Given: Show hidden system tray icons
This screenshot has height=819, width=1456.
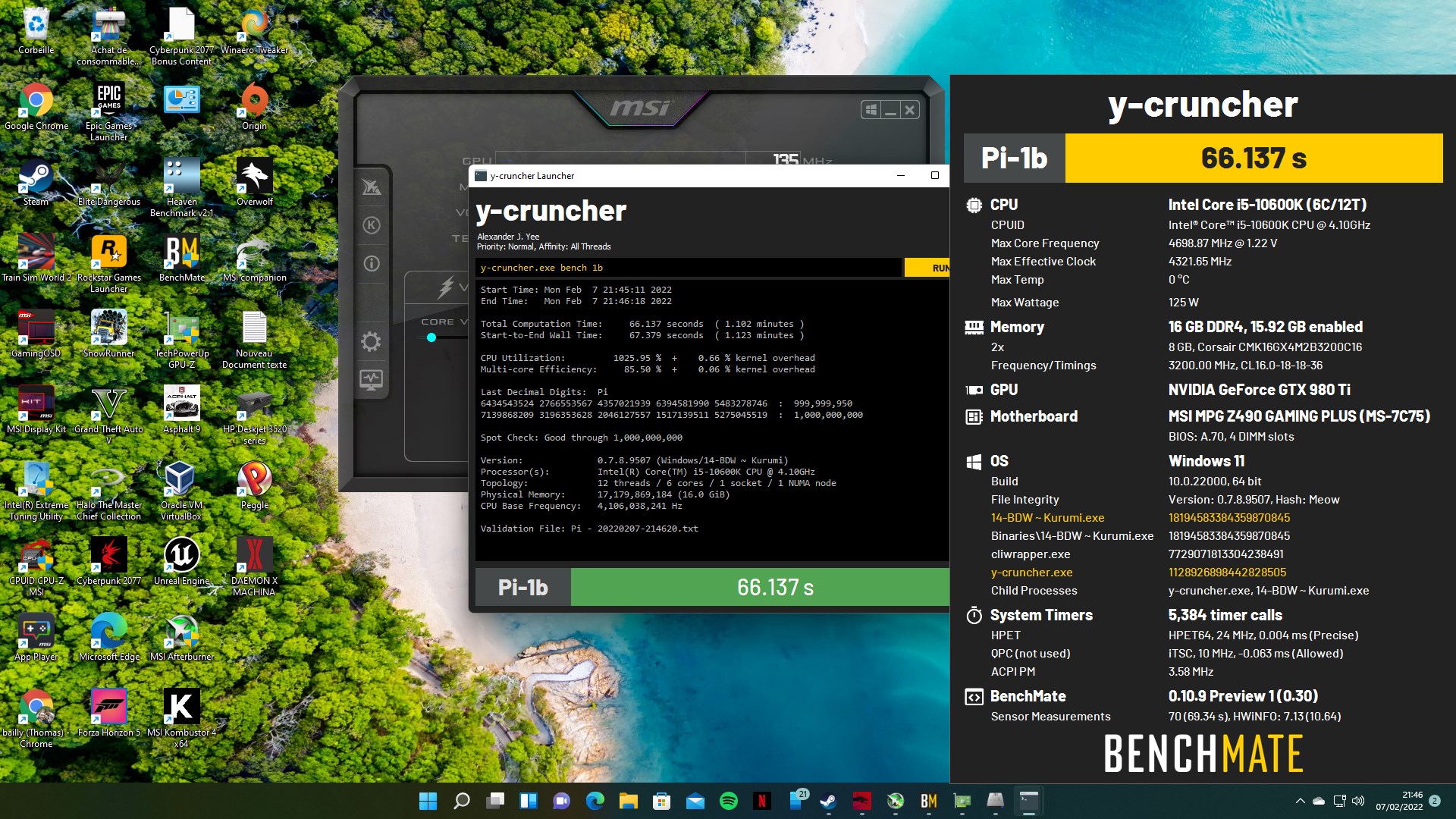Looking at the screenshot, I should coord(1300,801).
